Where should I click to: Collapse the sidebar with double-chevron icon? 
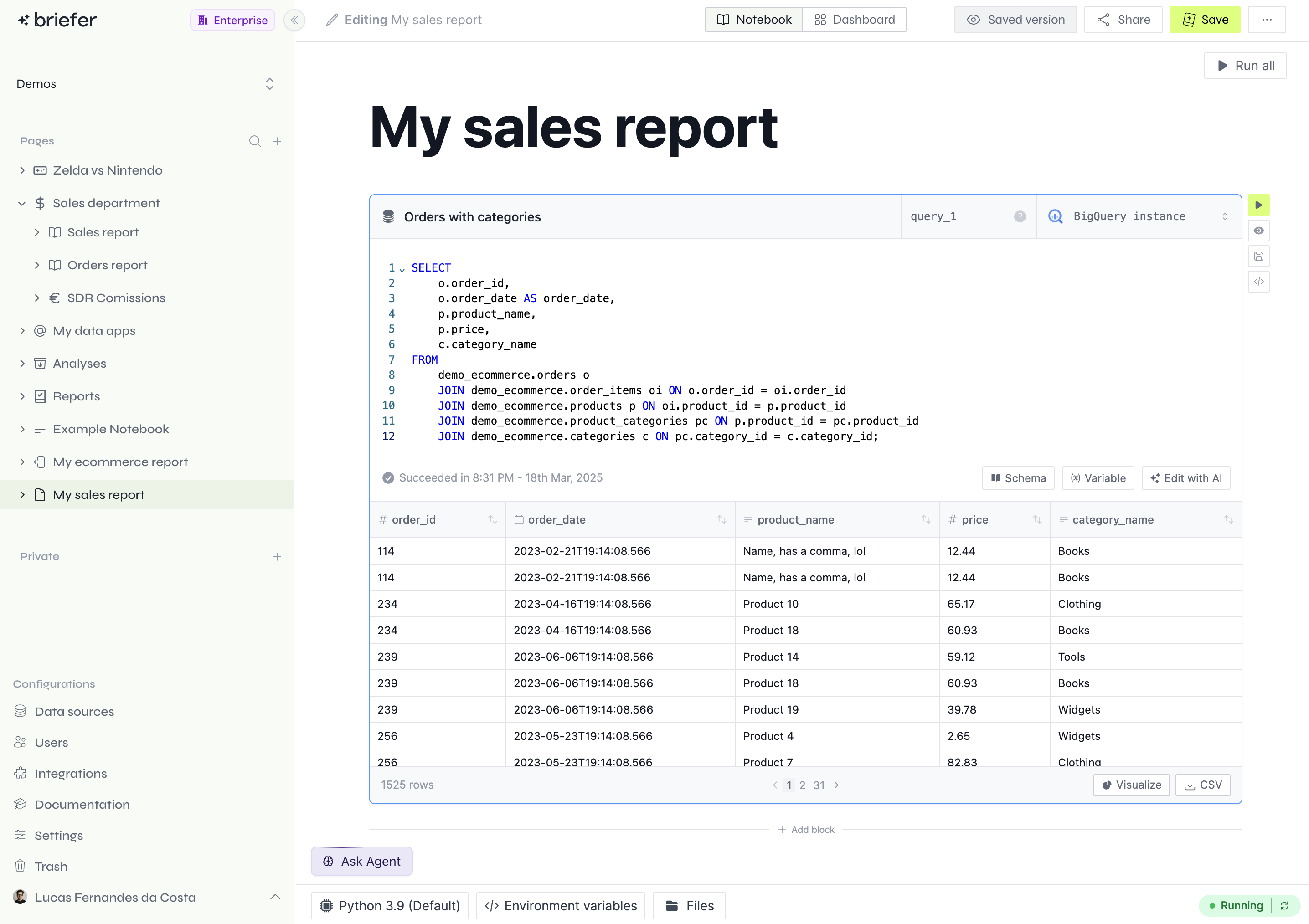click(x=294, y=20)
